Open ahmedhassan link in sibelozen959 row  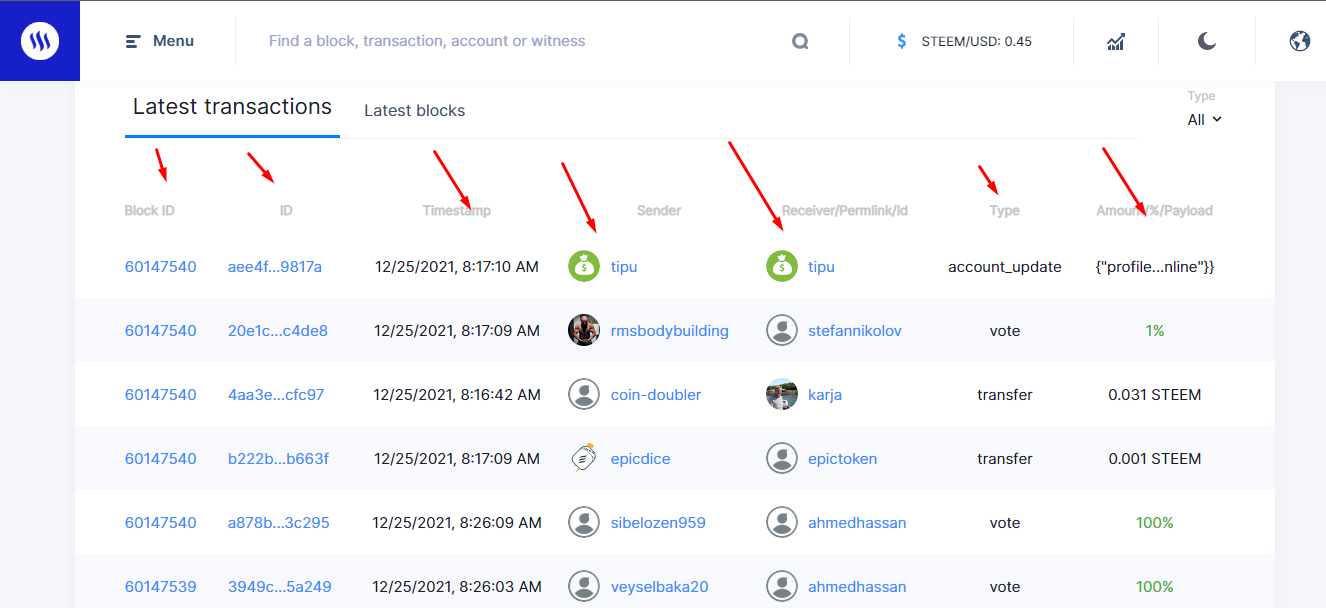(x=857, y=523)
